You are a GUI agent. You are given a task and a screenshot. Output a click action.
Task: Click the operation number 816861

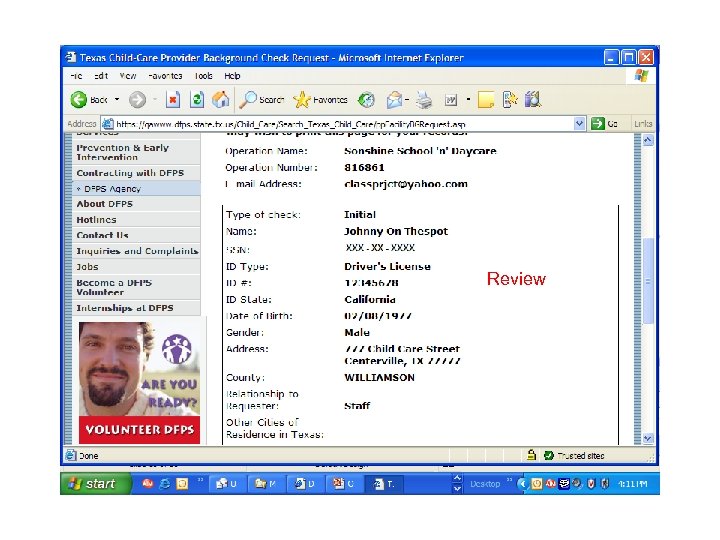point(364,167)
